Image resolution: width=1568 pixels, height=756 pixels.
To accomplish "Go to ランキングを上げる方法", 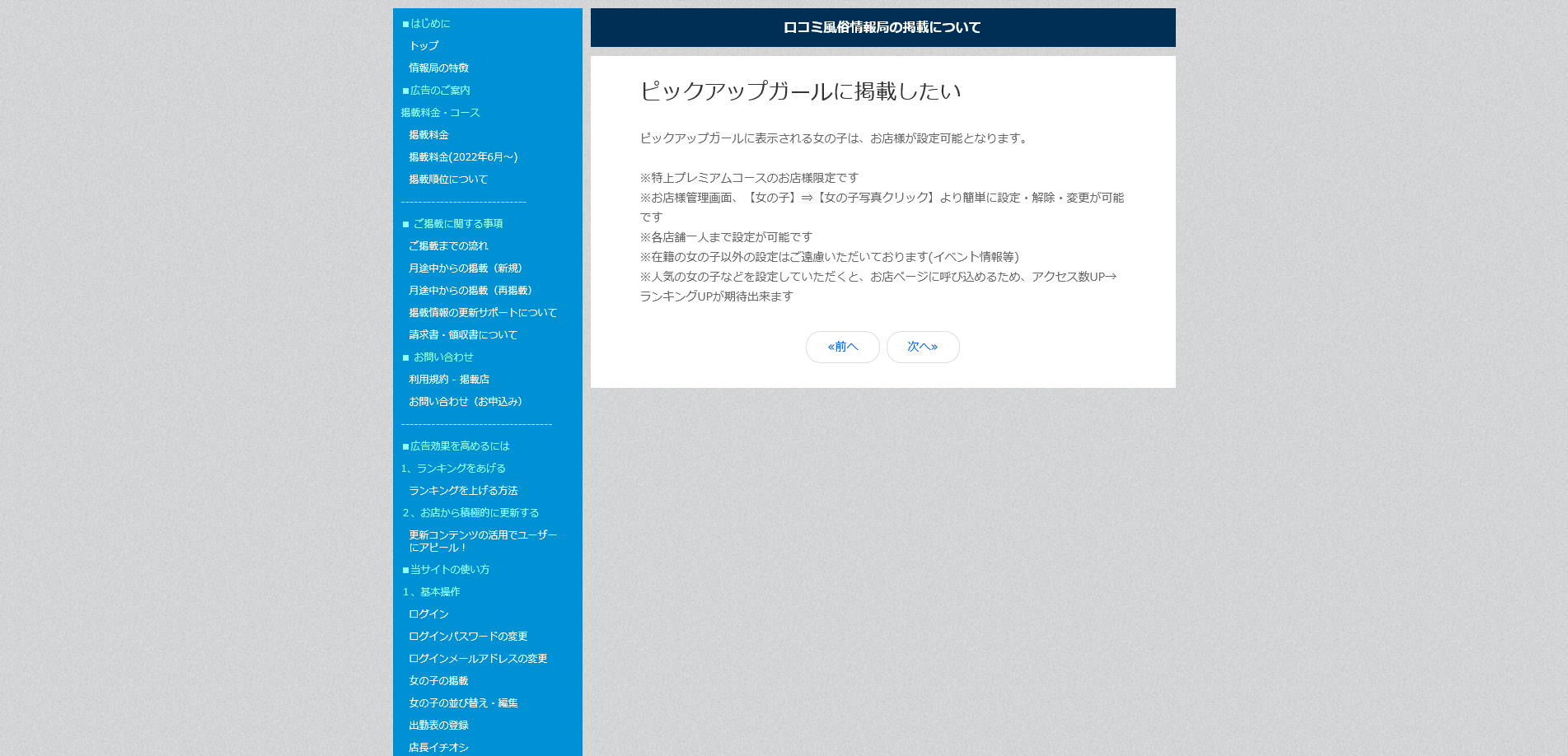I will point(463,491).
